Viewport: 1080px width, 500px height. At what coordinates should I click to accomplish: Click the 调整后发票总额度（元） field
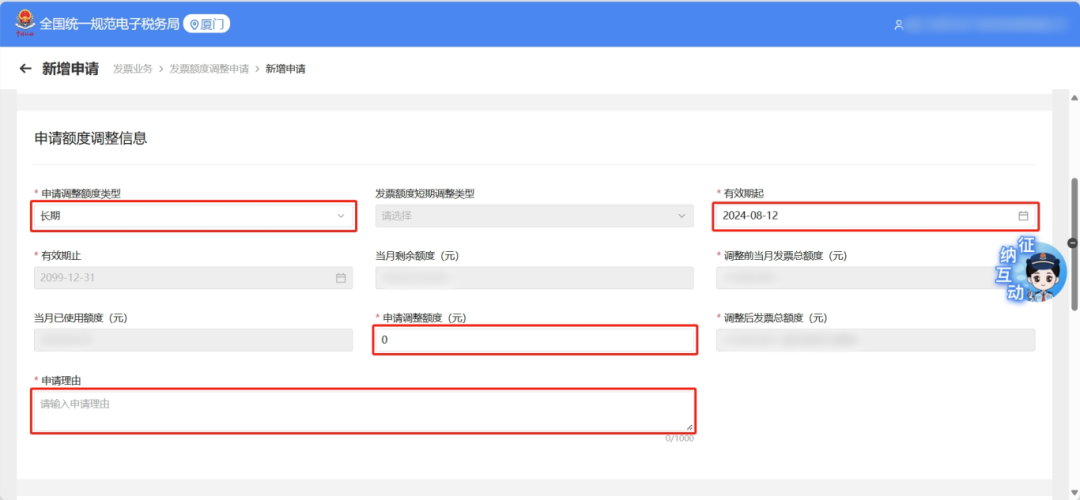coord(875,340)
